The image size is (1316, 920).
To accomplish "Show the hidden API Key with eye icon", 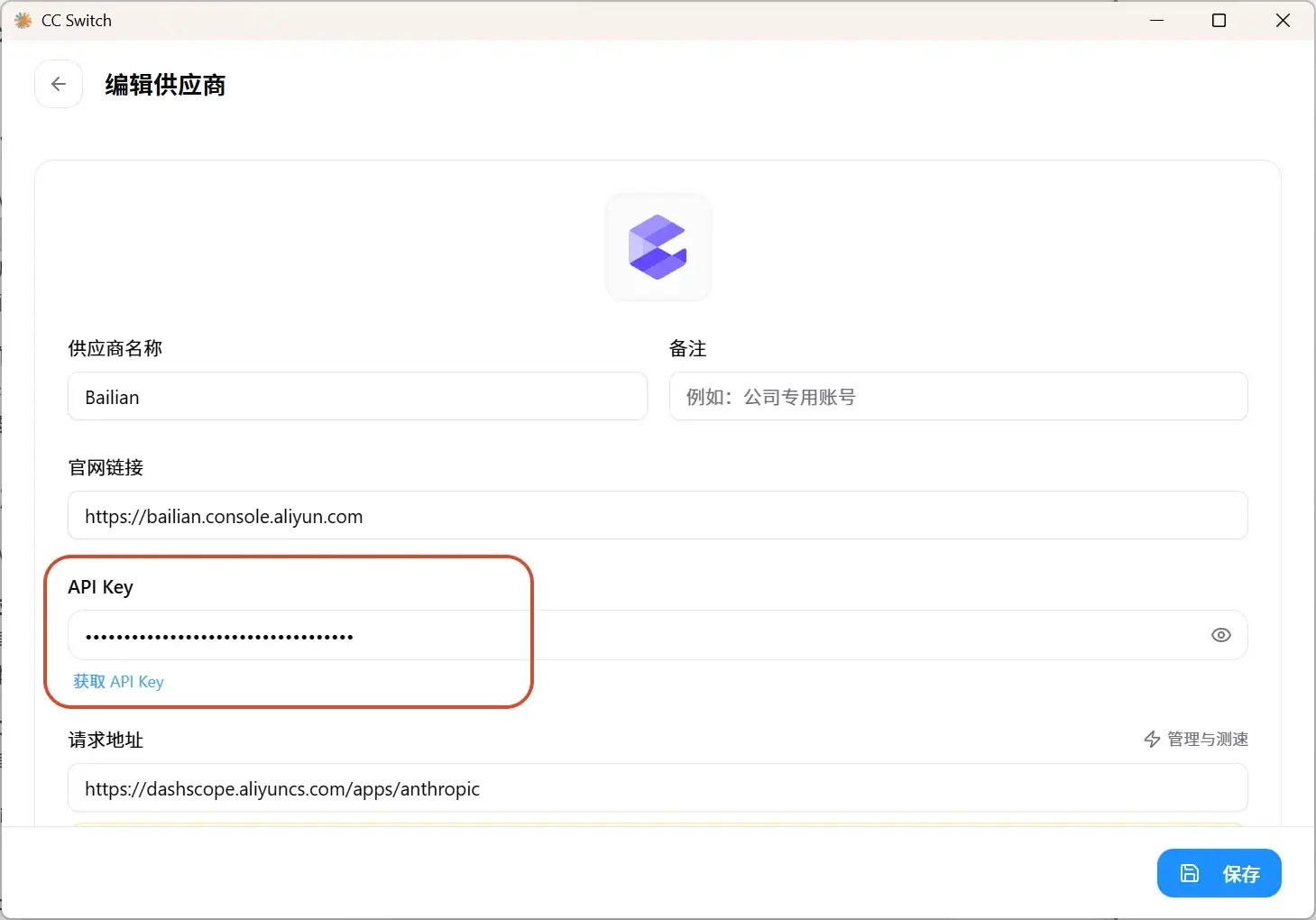I will coord(1220,635).
